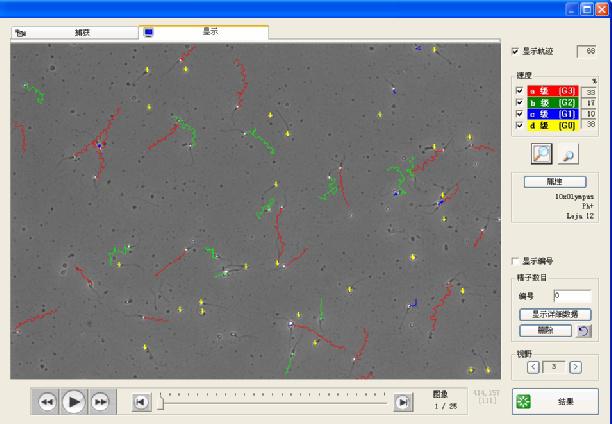Screen dimensions: 612x424
Task: Uncheck the red a级 (G3) checkbox
Action: point(519,91)
